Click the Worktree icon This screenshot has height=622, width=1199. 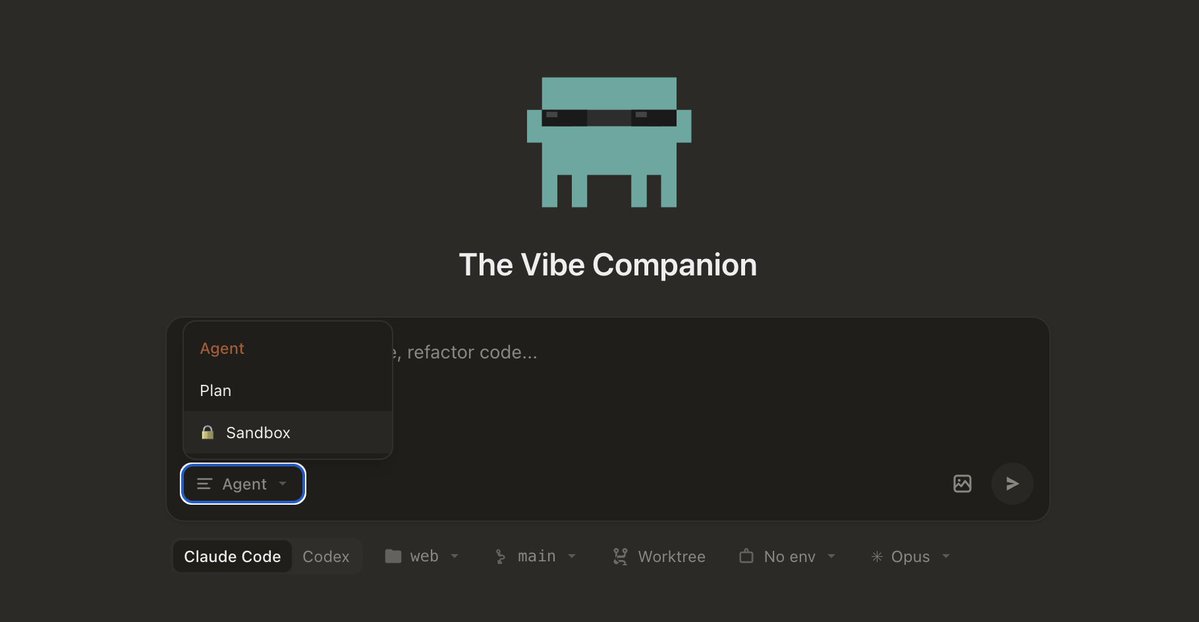pyautogui.click(x=620, y=555)
